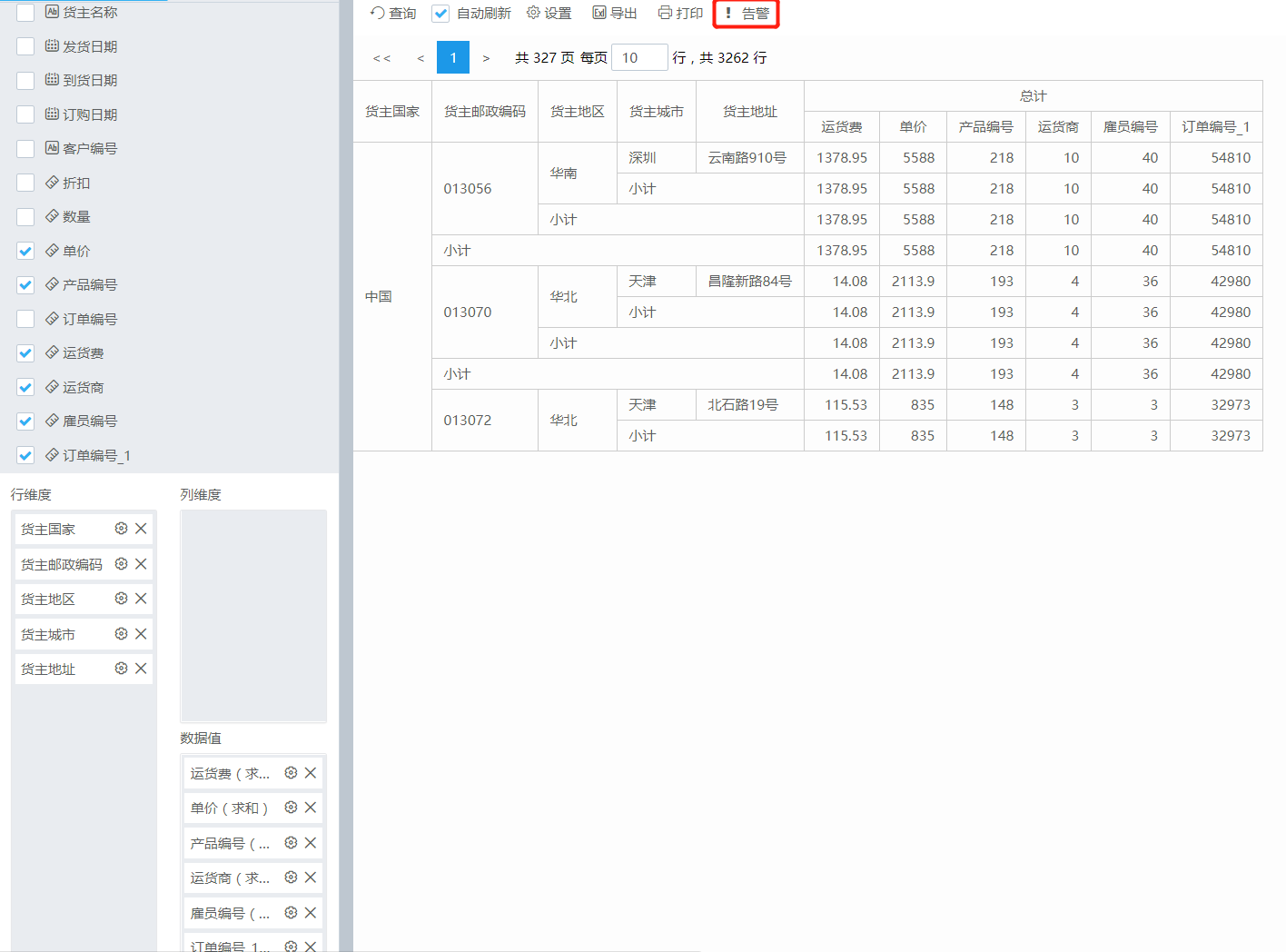Check the 订购日期 field checkbox
Image resolution: width=1286 pixels, height=952 pixels.
25,114
